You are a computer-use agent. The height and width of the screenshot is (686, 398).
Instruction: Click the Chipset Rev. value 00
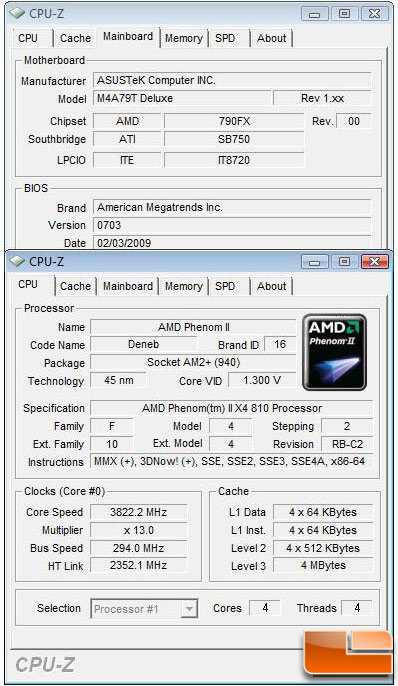354,121
